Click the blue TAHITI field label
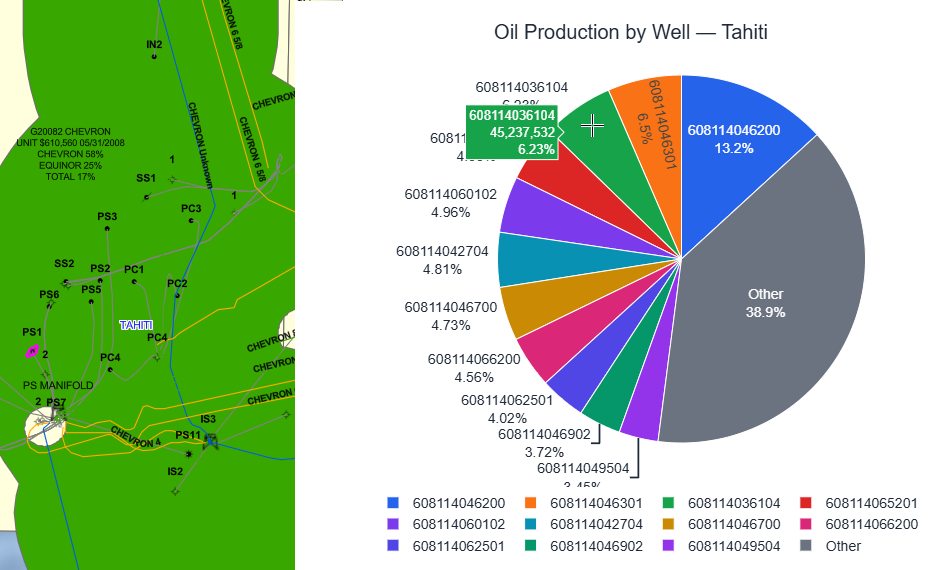942x570 pixels. (136, 325)
